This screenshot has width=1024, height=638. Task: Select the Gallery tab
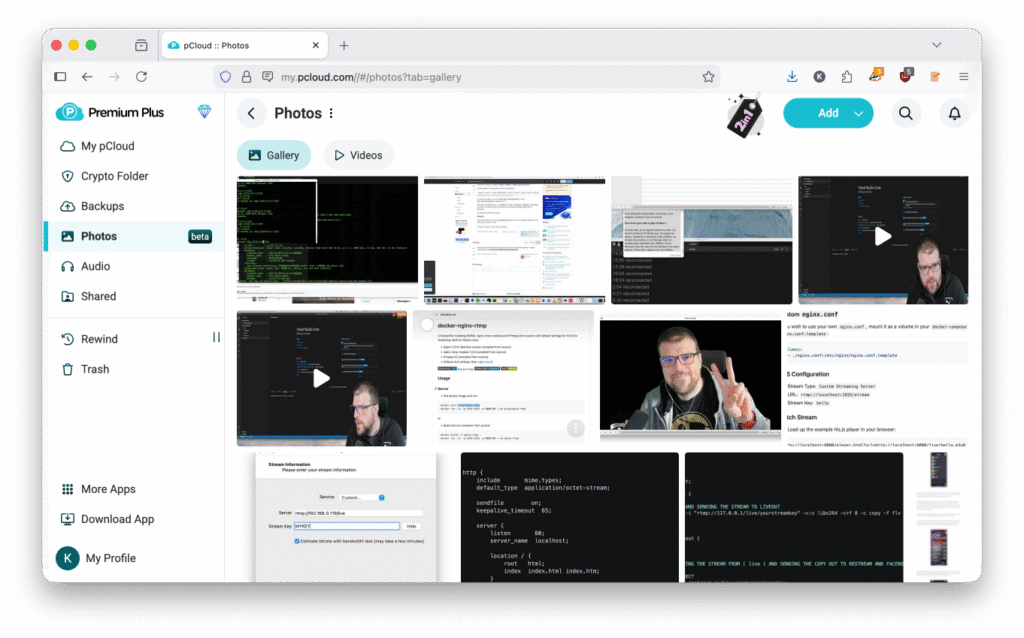pyautogui.click(x=273, y=155)
